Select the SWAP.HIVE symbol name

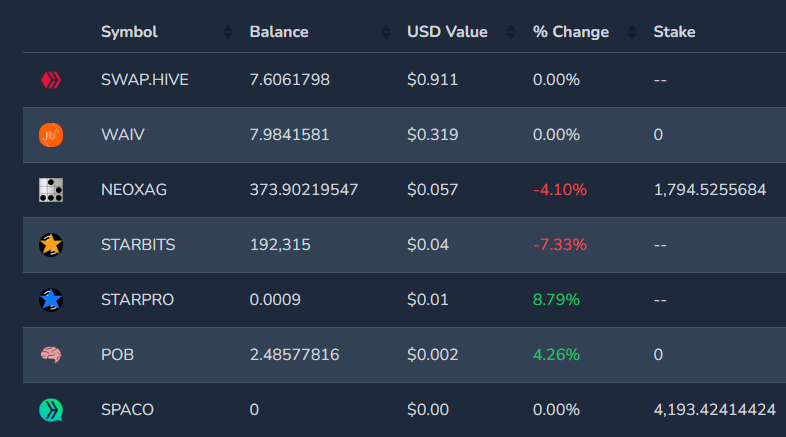[x=145, y=80]
